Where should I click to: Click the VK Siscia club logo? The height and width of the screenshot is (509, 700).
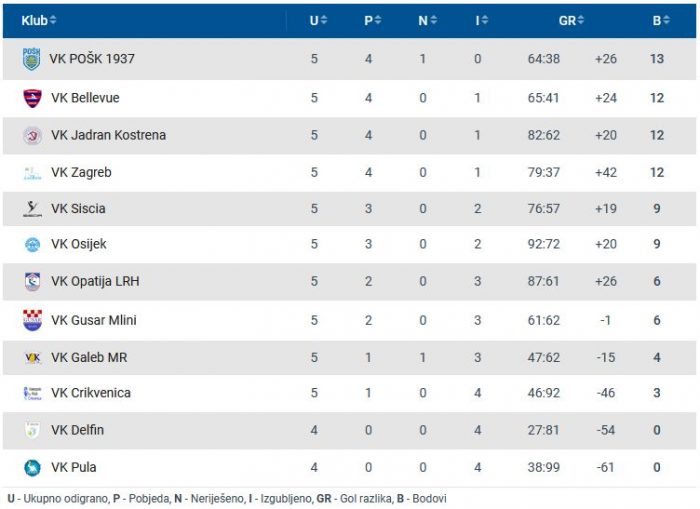click(32, 209)
